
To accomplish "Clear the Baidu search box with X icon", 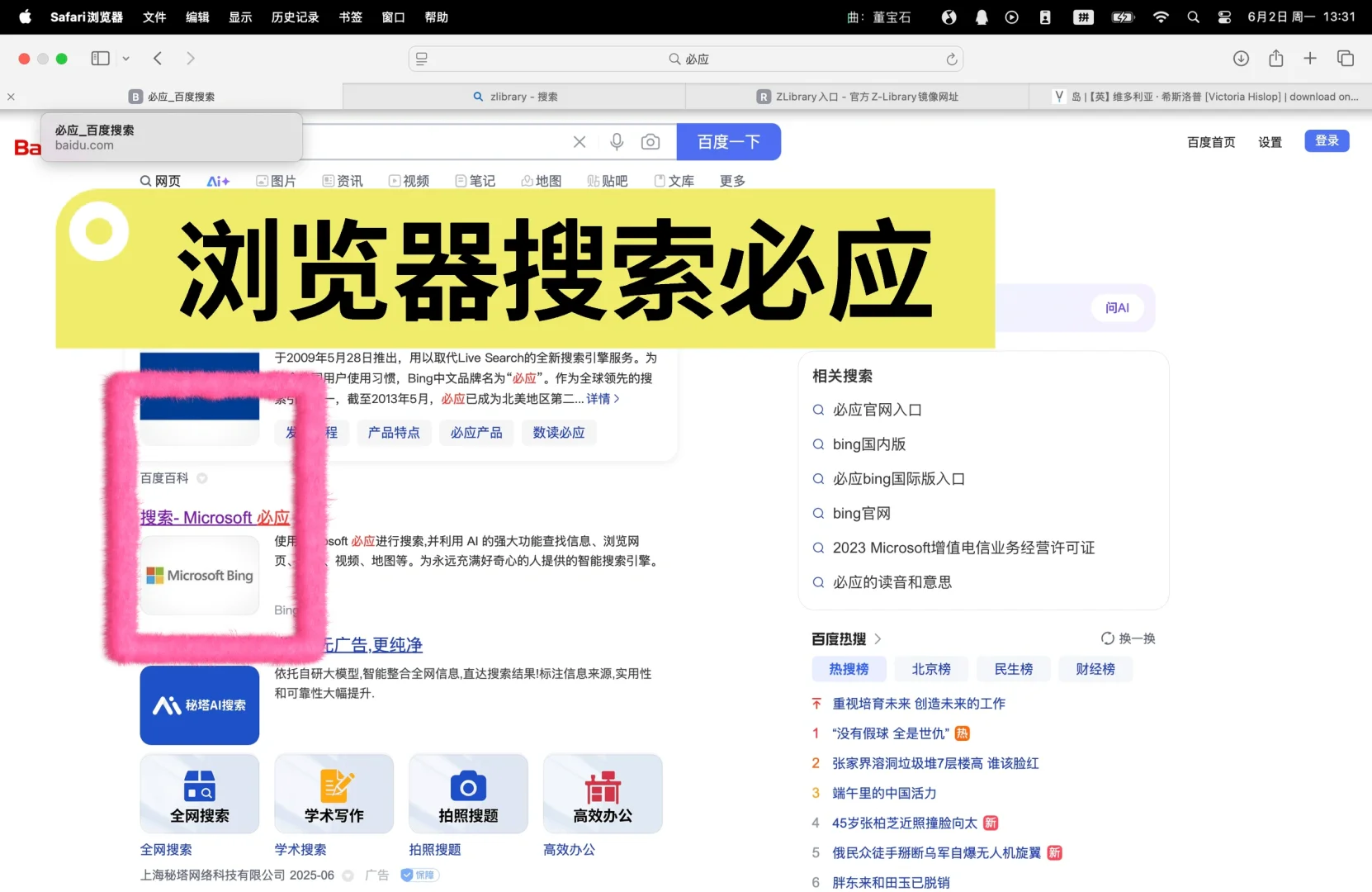I will pos(580,142).
